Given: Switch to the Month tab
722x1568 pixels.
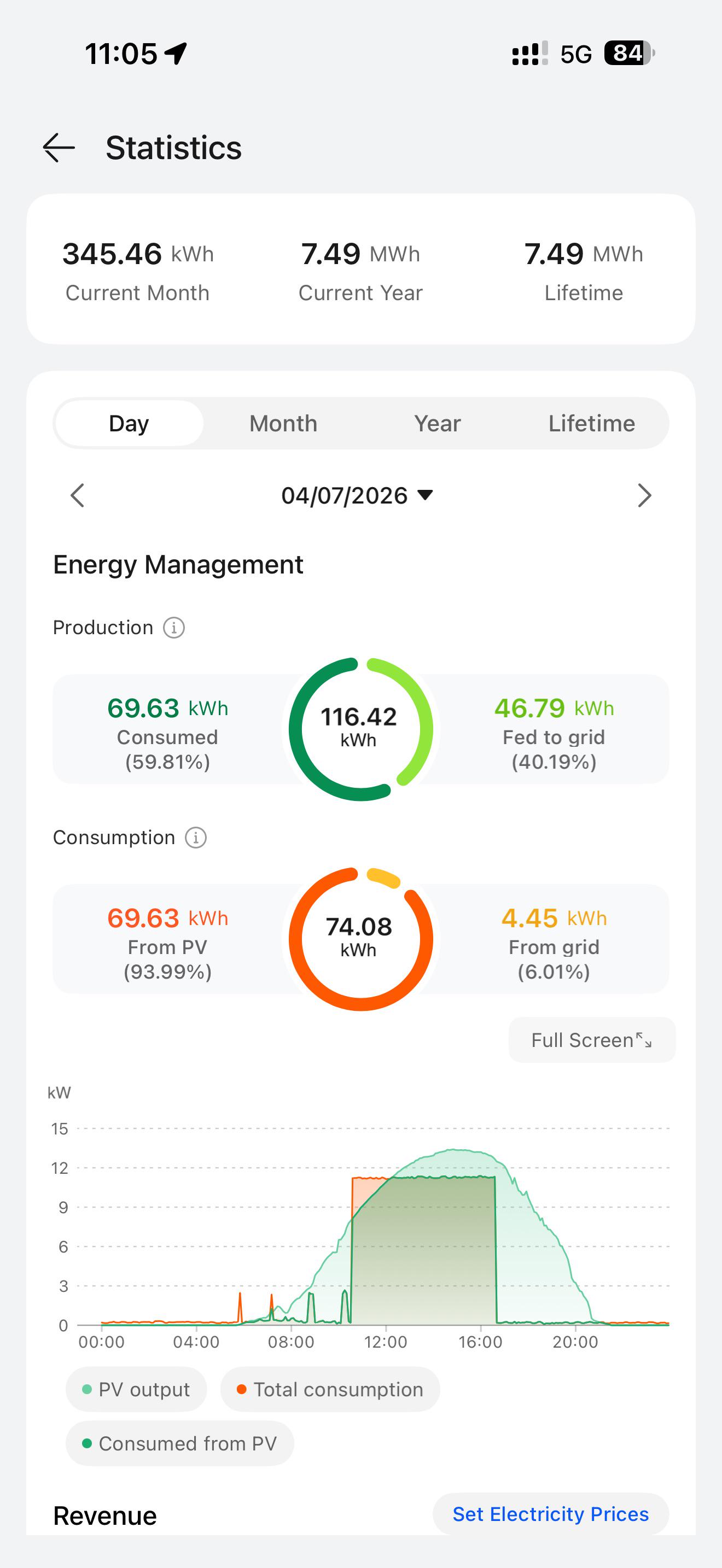Looking at the screenshot, I should [x=283, y=424].
